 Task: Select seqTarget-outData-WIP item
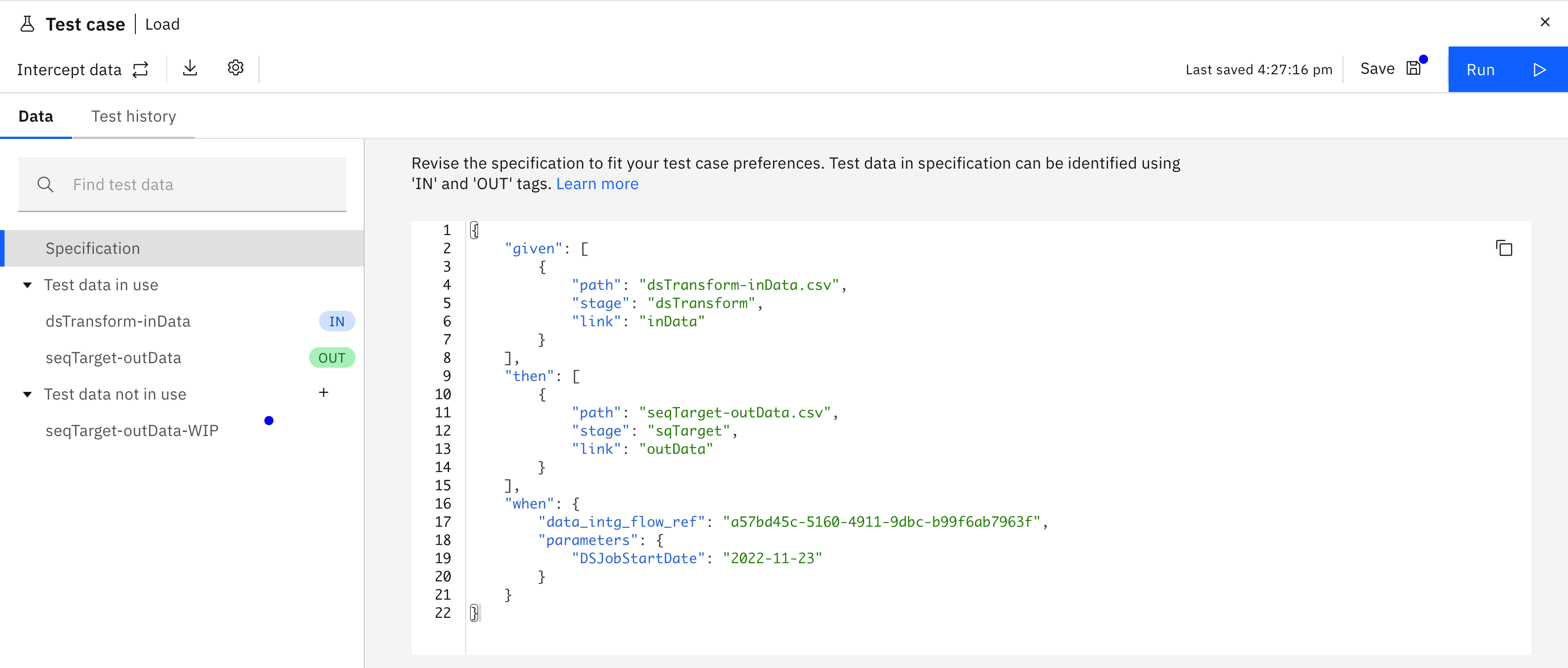point(131,431)
